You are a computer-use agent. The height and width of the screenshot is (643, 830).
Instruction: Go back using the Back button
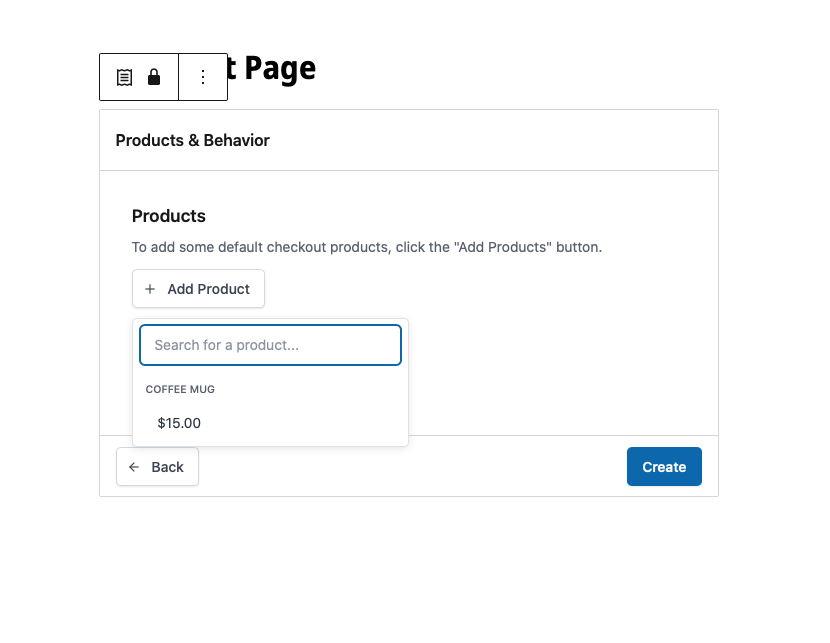pyautogui.click(x=157, y=467)
